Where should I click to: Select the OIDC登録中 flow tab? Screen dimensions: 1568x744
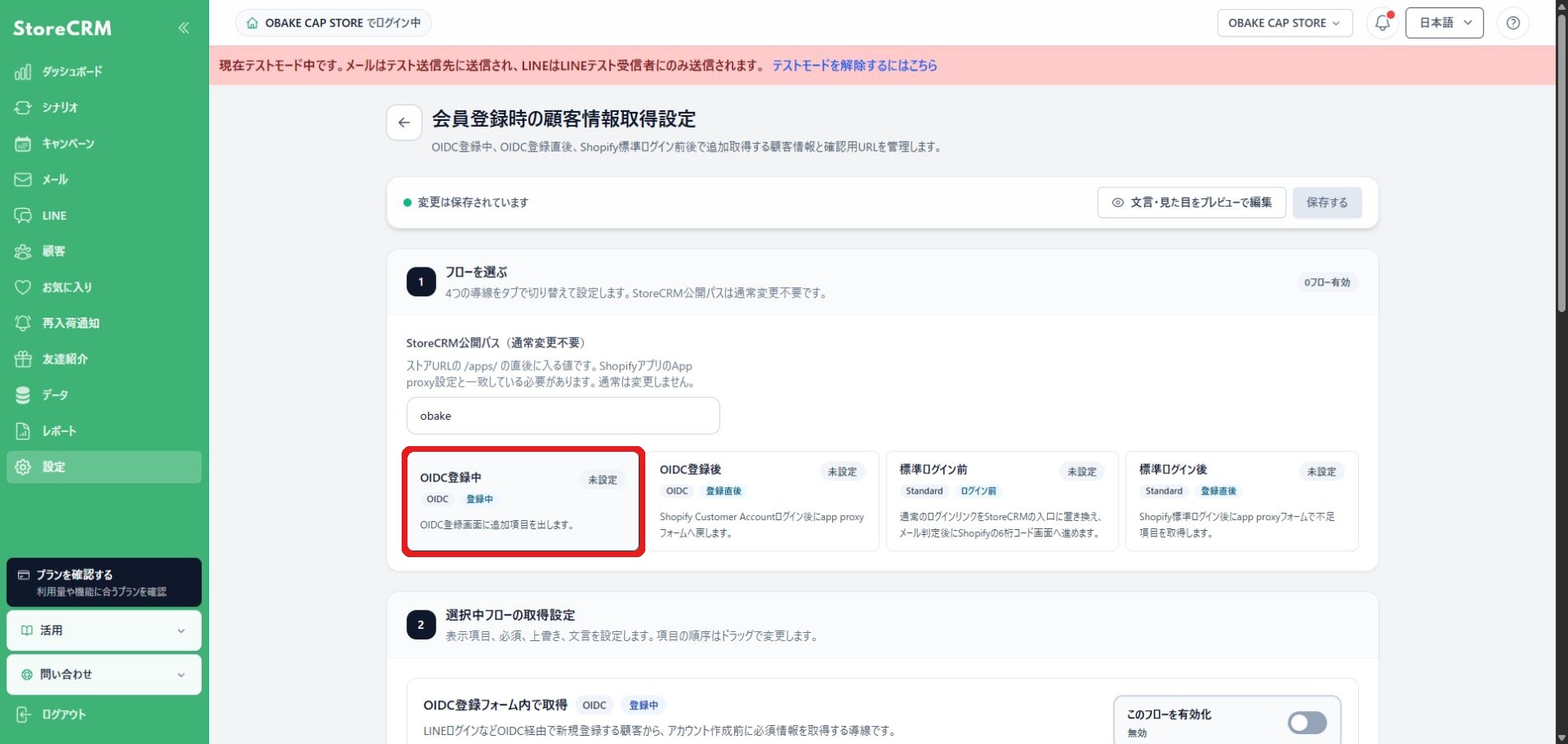(x=523, y=501)
